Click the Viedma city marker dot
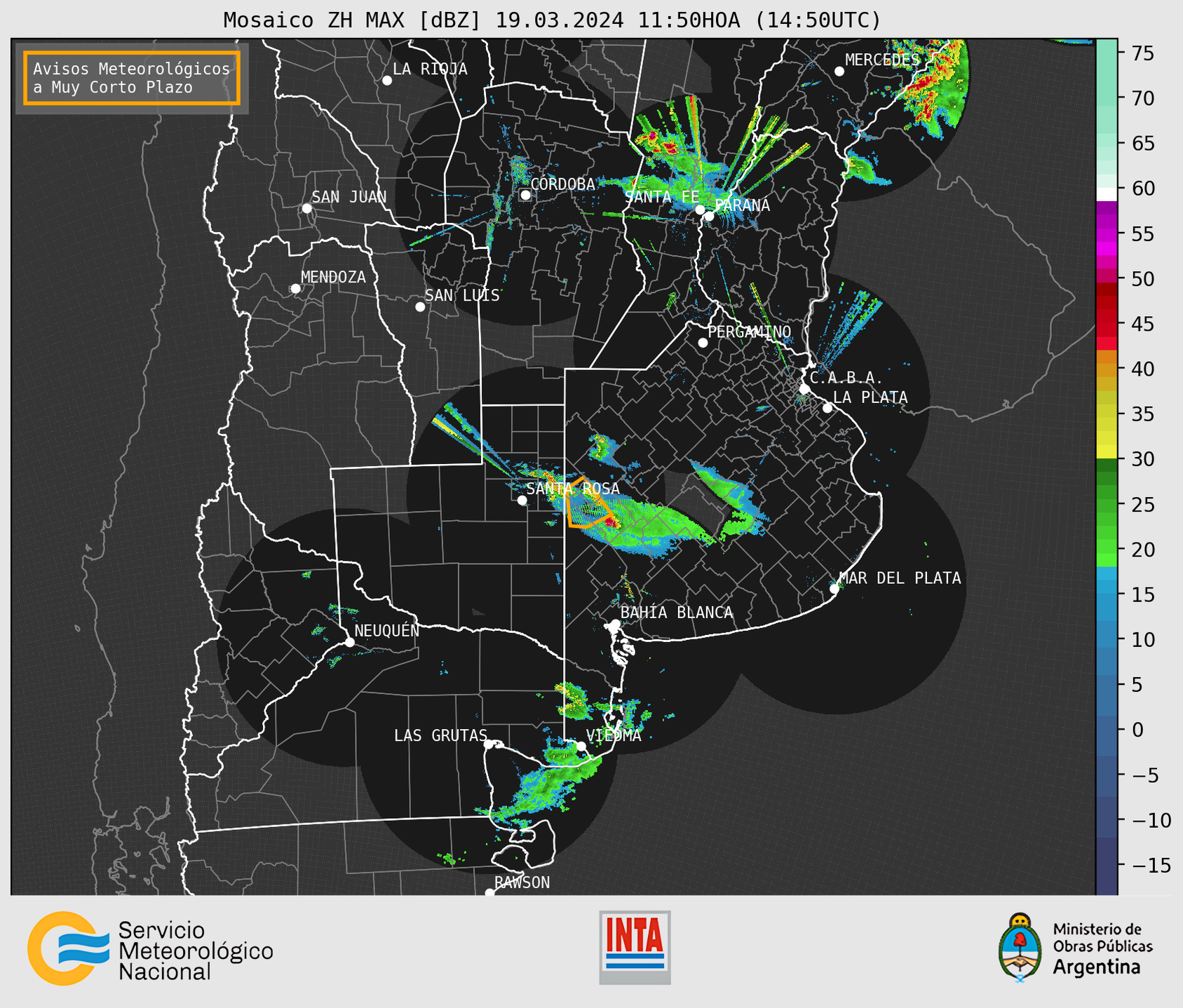This screenshot has height=1008, width=1183. coord(581,746)
